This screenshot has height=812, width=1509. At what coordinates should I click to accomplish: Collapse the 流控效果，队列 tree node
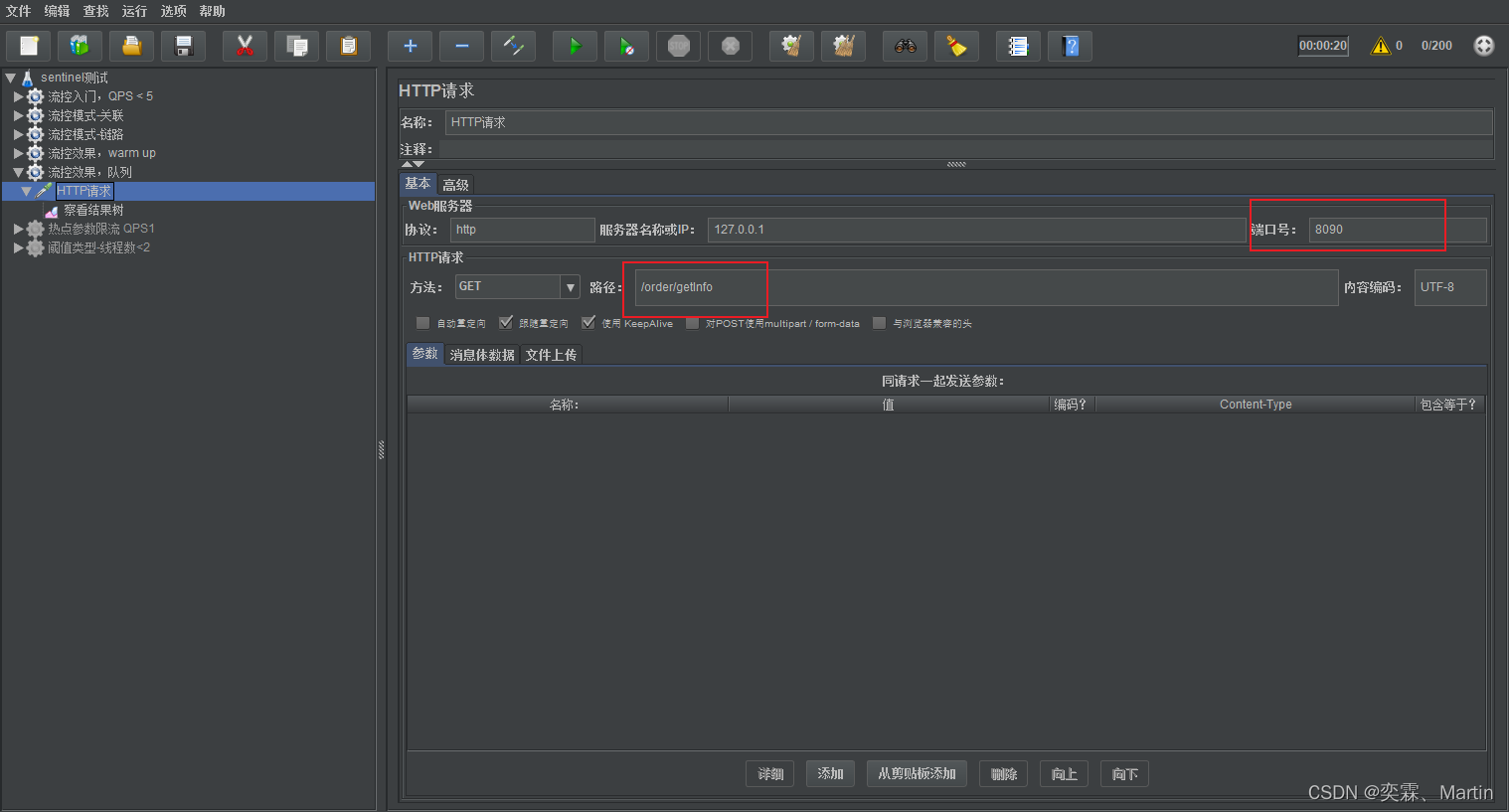pyautogui.click(x=18, y=172)
